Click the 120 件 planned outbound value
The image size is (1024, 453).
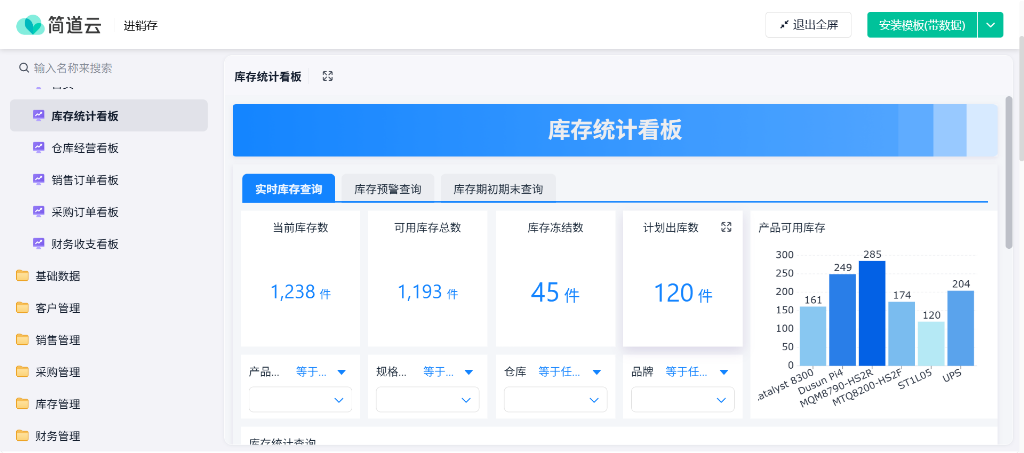pyautogui.click(x=682, y=293)
